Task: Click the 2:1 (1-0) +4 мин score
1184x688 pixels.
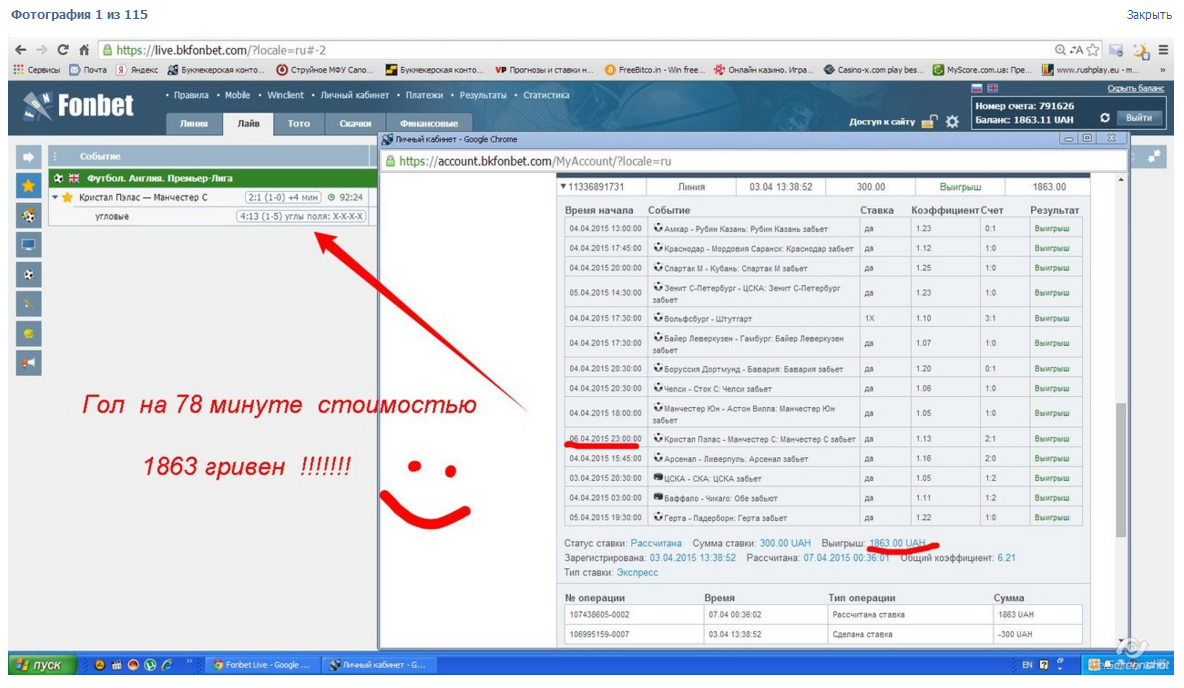Action: coord(282,197)
